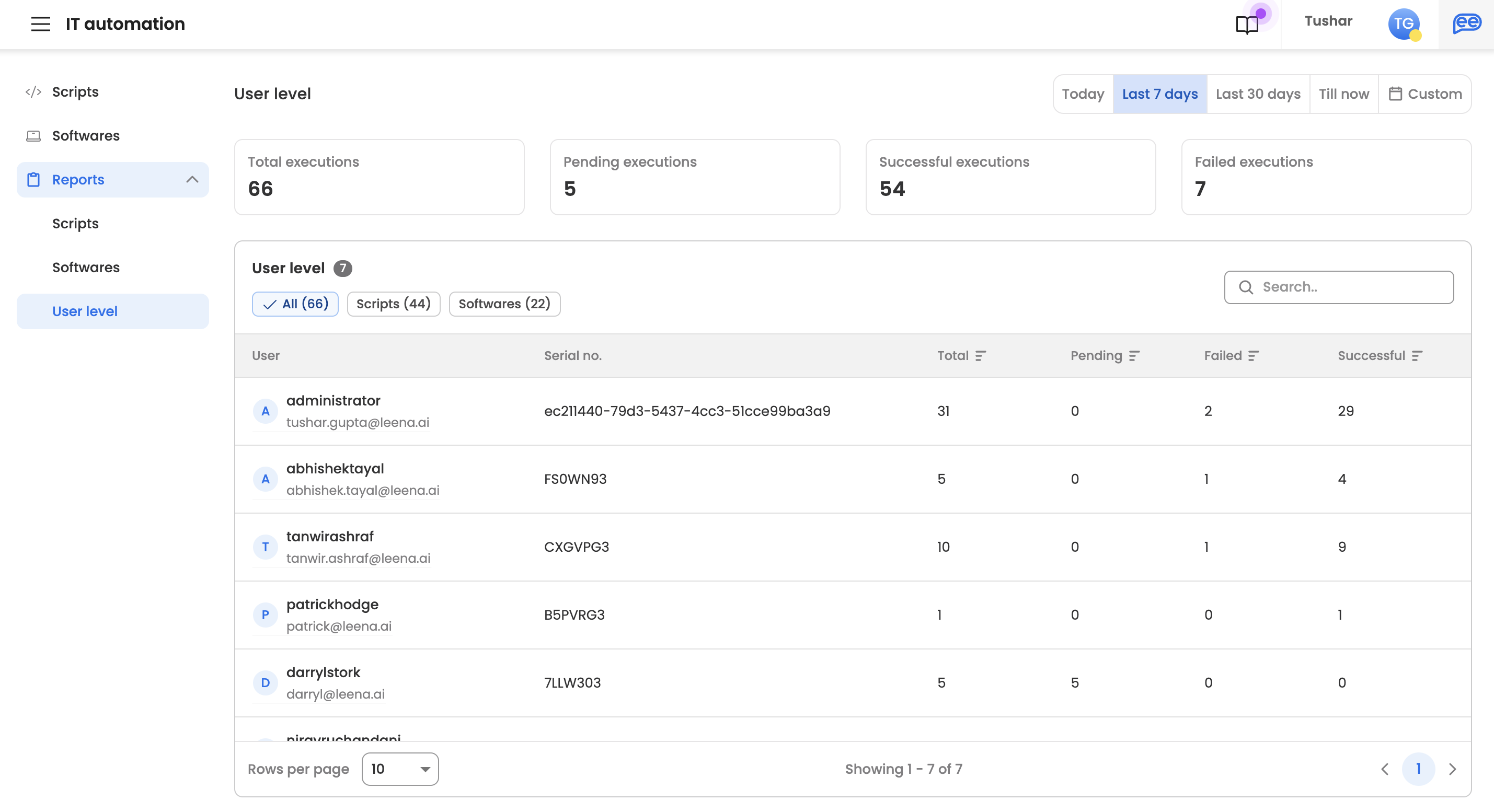Select the Today date range tab

click(1082, 94)
